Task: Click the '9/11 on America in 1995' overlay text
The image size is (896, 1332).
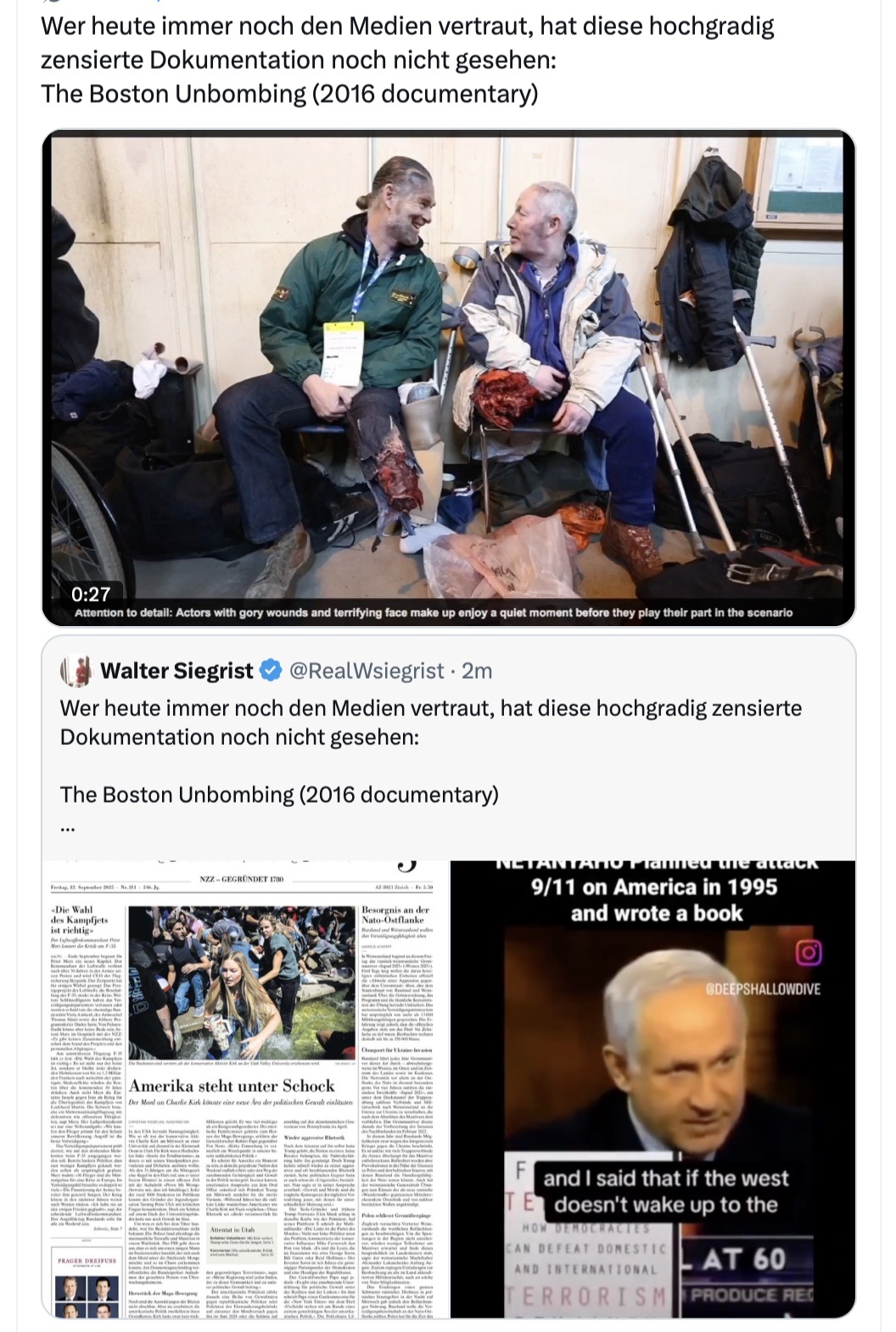Action: point(654,887)
